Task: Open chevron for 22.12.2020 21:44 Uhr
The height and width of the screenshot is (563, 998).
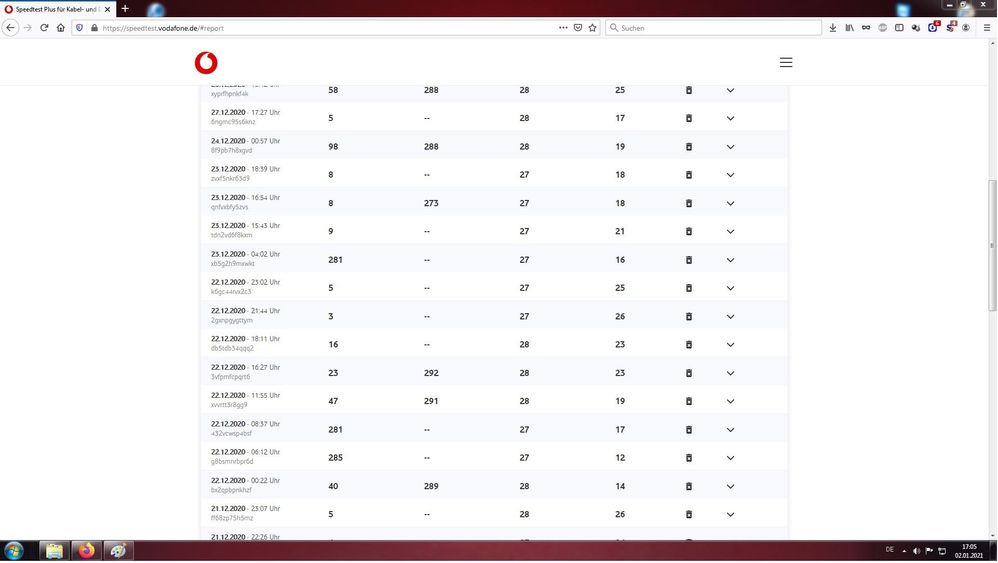Action: coord(730,317)
